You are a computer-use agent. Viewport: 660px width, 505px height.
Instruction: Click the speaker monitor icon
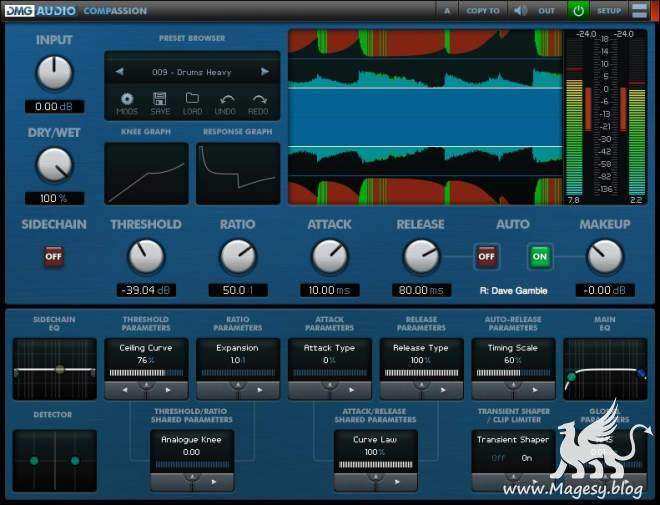click(x=520, y=11)
